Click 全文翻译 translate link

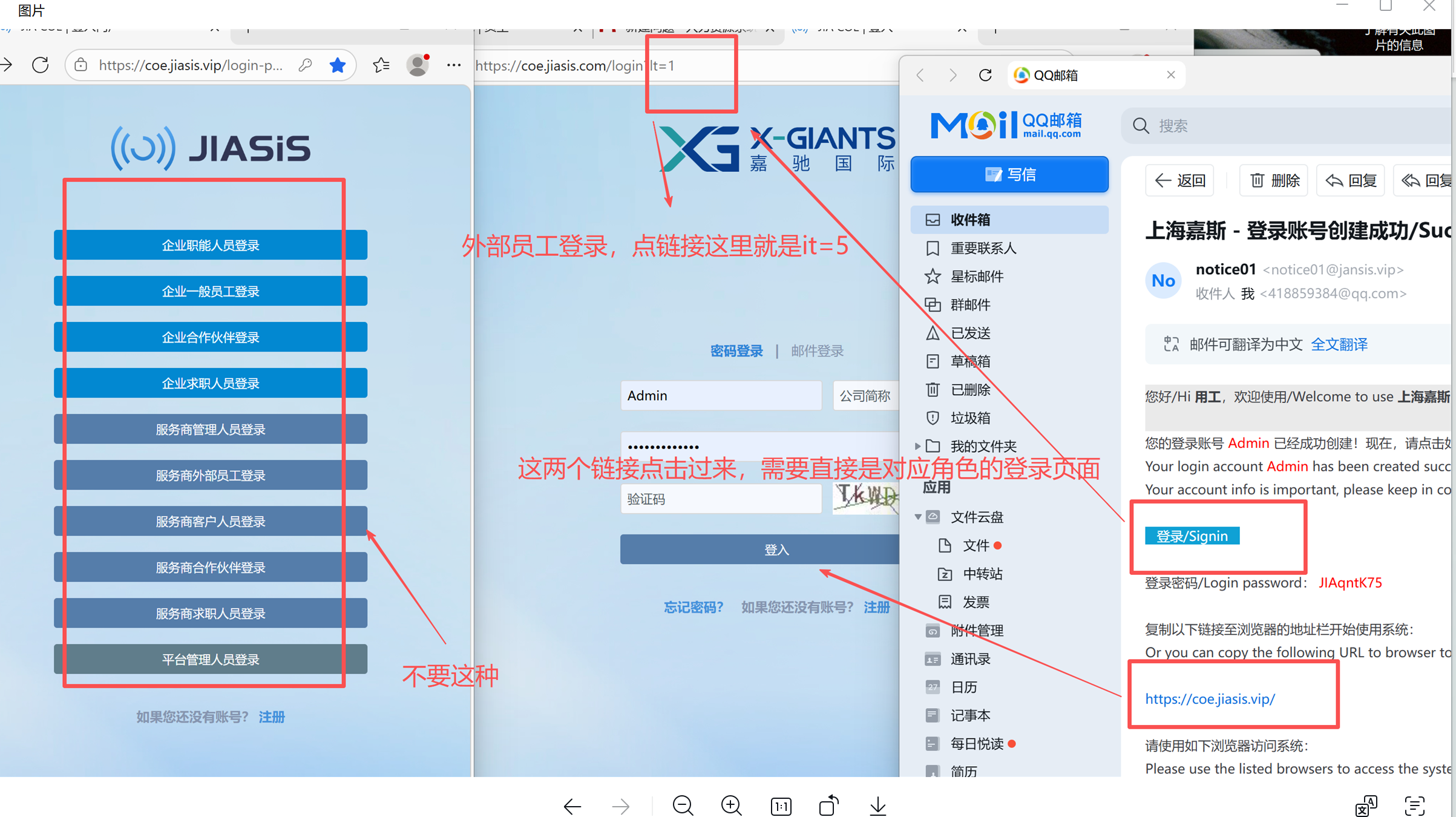coord(1339,344)
